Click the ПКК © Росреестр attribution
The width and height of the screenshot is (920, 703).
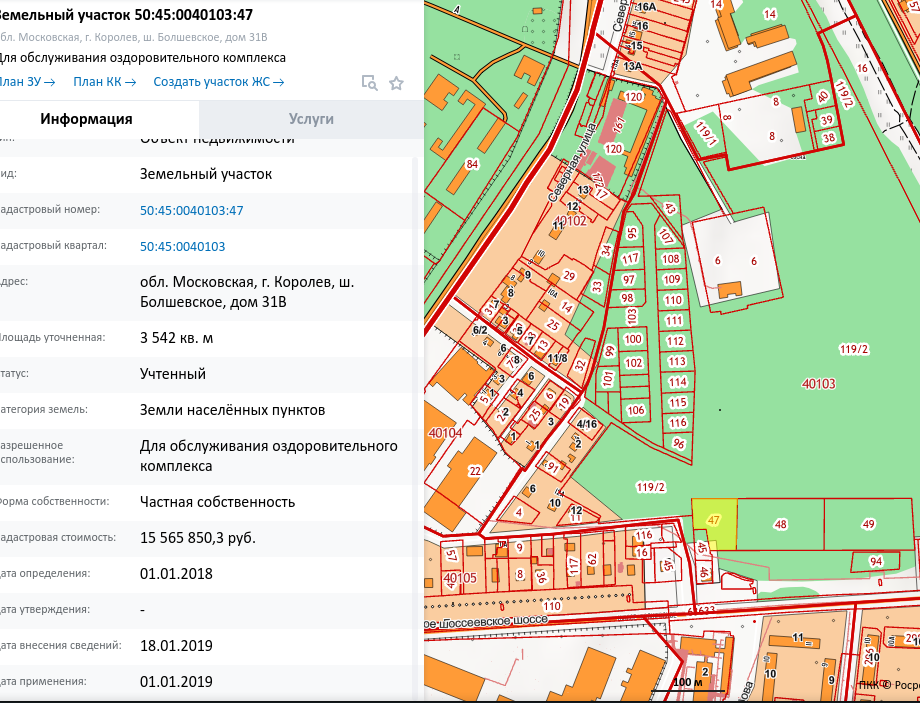point(888,685)
